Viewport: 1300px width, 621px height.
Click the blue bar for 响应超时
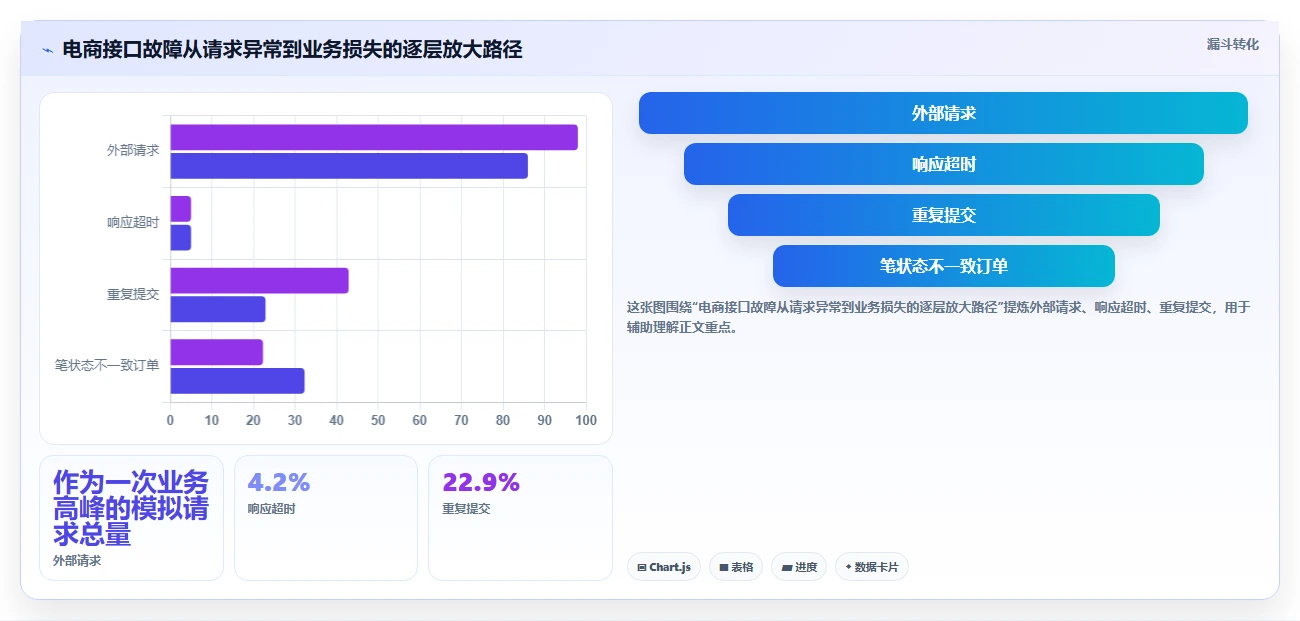click(180, 238)
